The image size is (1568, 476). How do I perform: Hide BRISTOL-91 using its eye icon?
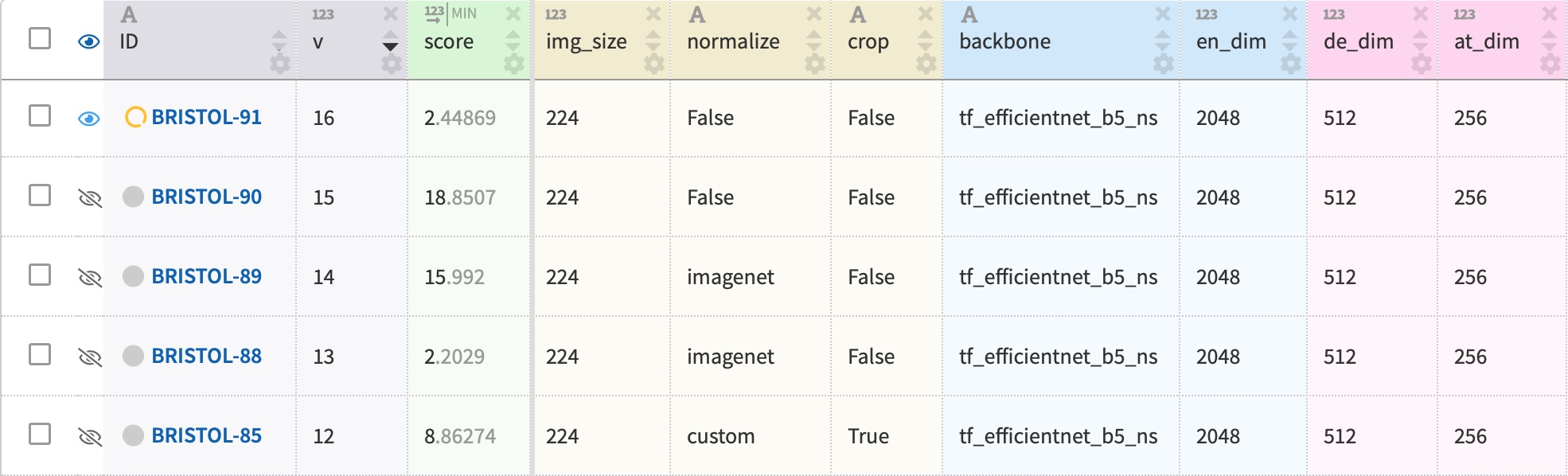click(89, 119)
